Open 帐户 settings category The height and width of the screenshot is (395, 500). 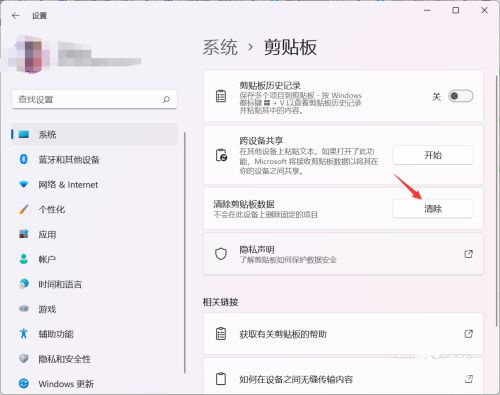pyautogui.click(x=94, y=259)
